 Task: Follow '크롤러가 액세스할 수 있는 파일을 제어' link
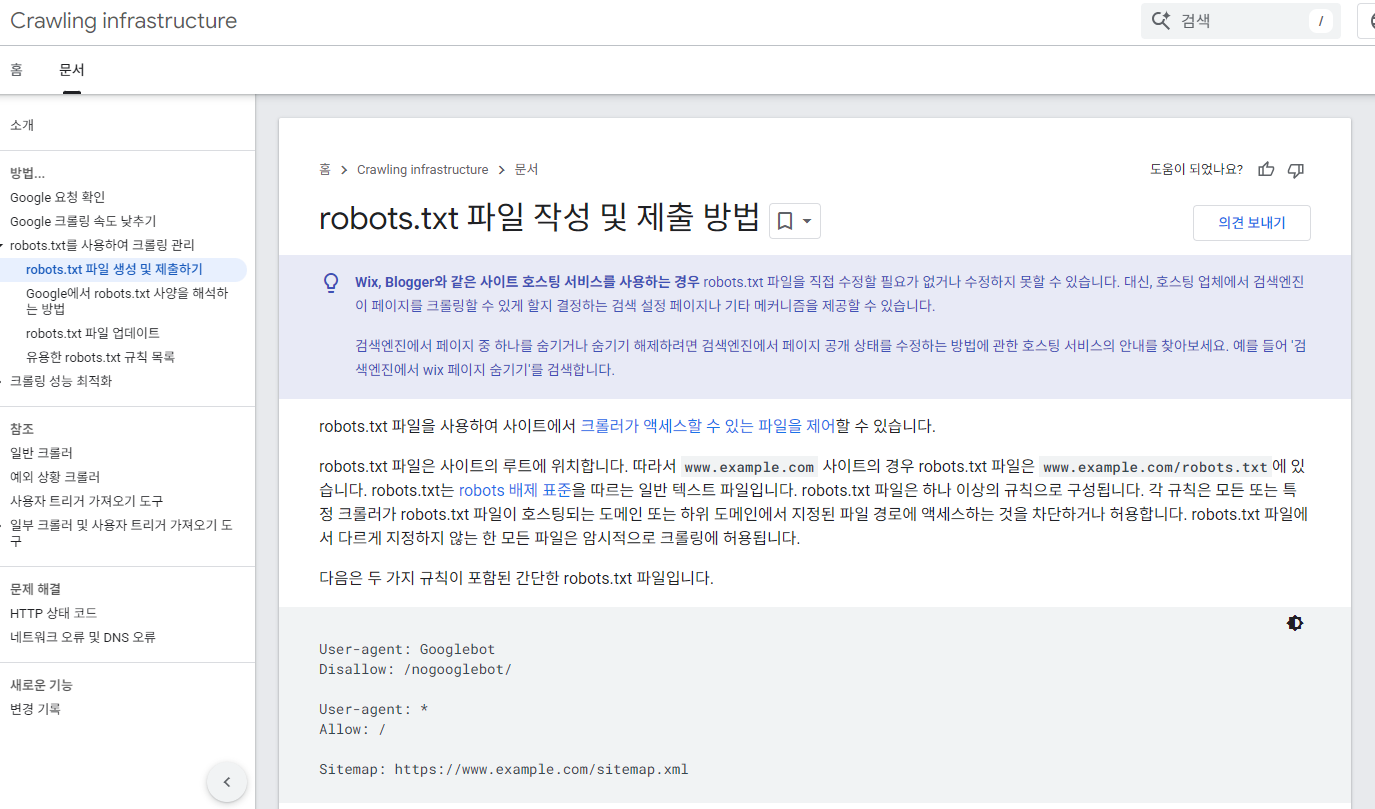707,426
